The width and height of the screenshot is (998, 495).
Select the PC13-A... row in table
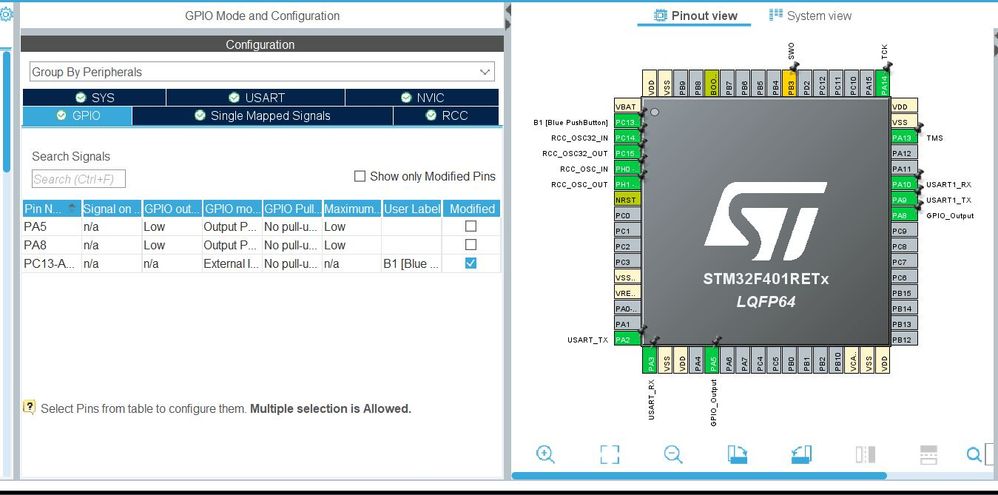261,263
